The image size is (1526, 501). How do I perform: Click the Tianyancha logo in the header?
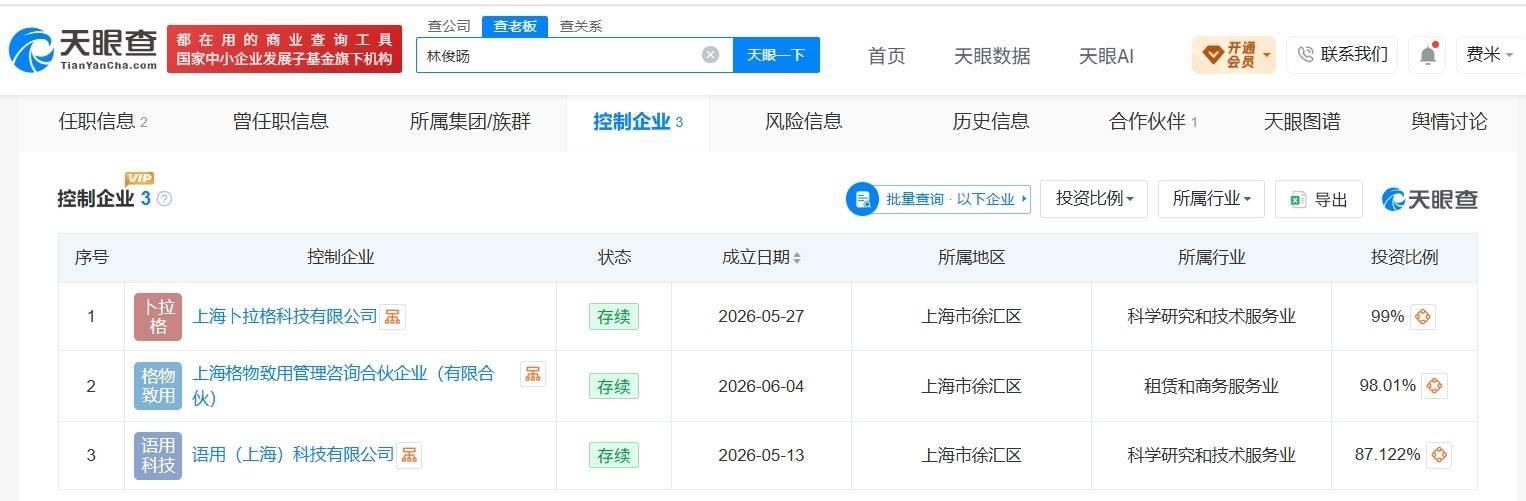pyautogui.click(x=84, y=49)
